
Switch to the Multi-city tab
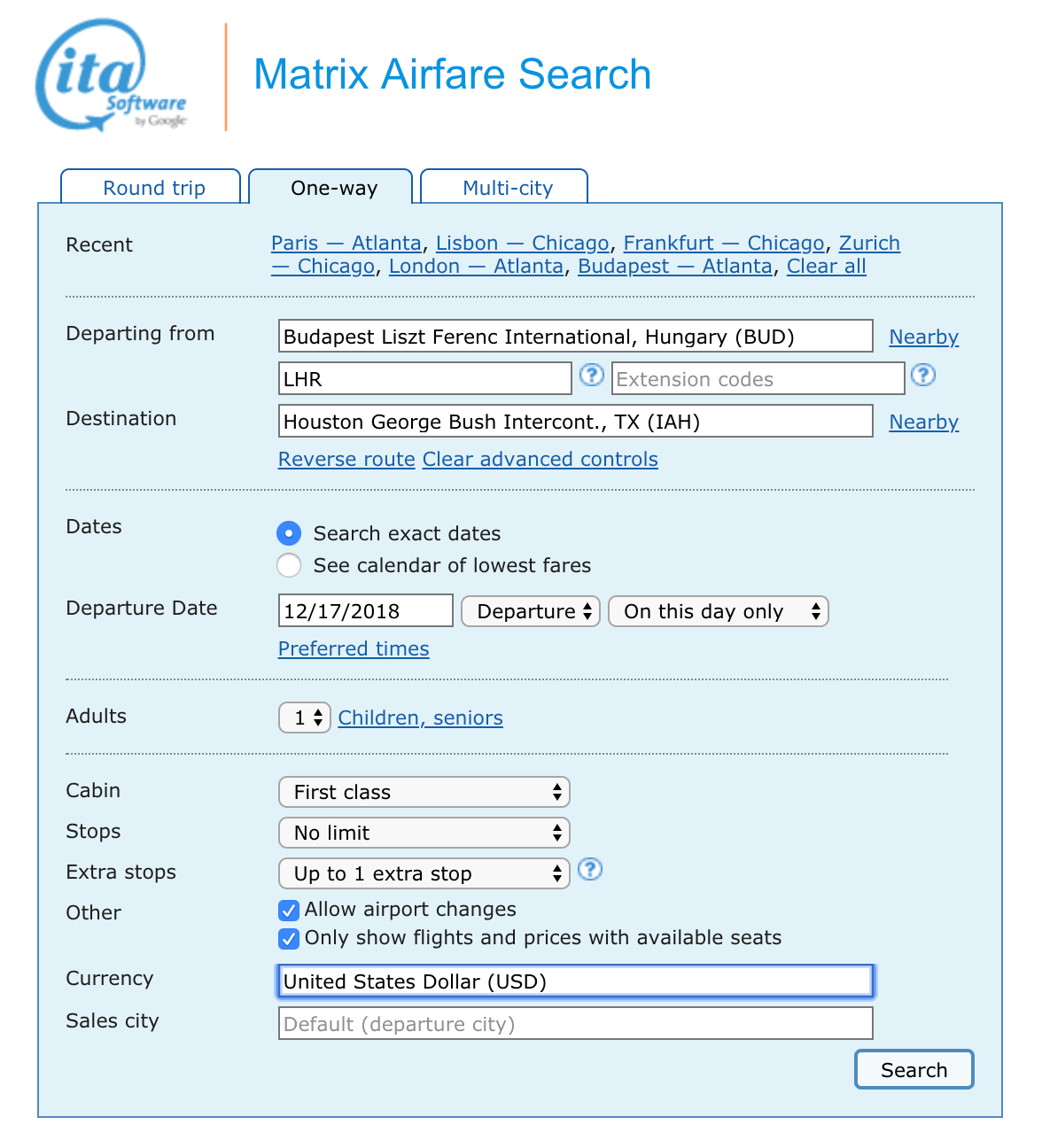click(x=507, y=188)
